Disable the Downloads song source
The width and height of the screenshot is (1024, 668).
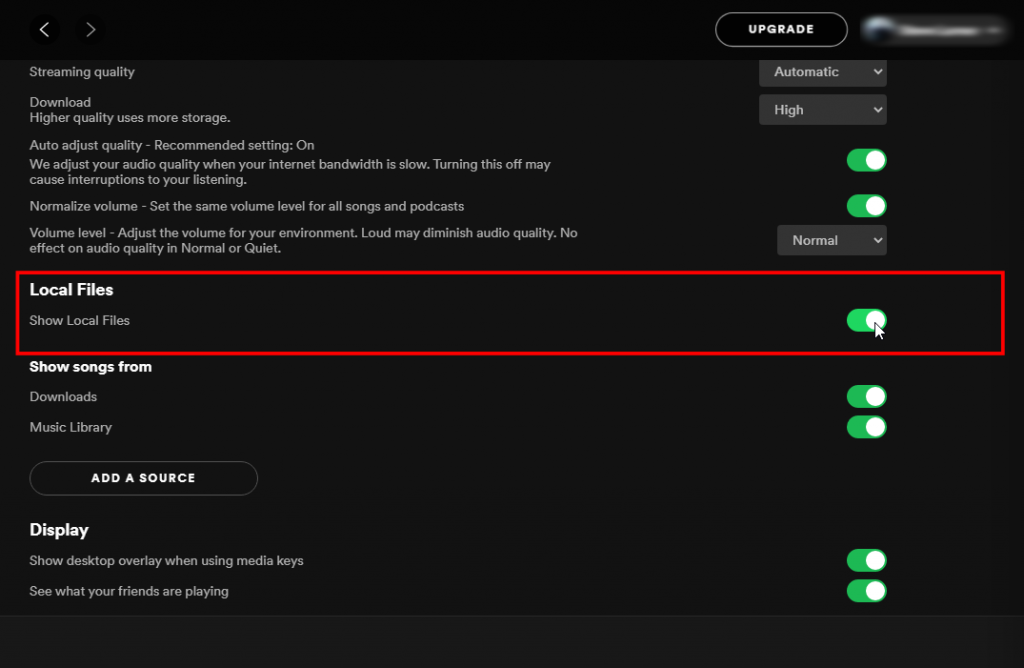(x=866, y=396)
